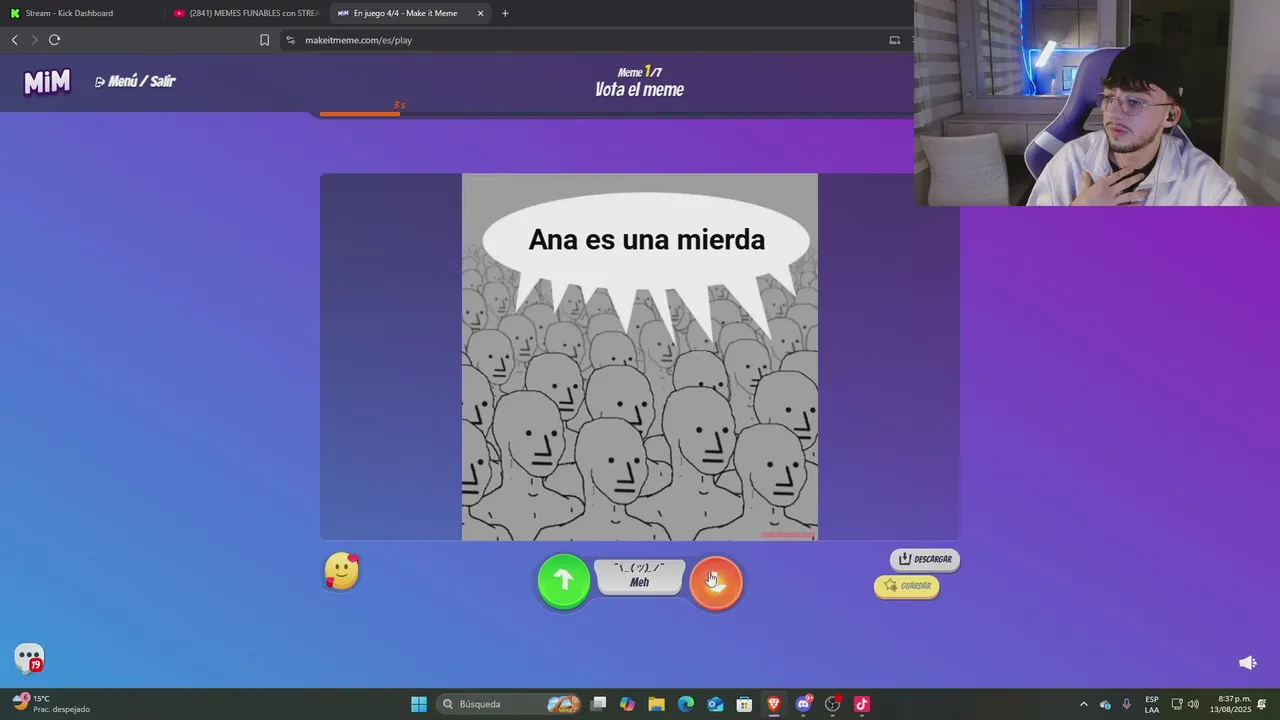Screen dimensions: 1280x720
Task: Mute sound via speaker icon
Action: [x=1248, y=663]
